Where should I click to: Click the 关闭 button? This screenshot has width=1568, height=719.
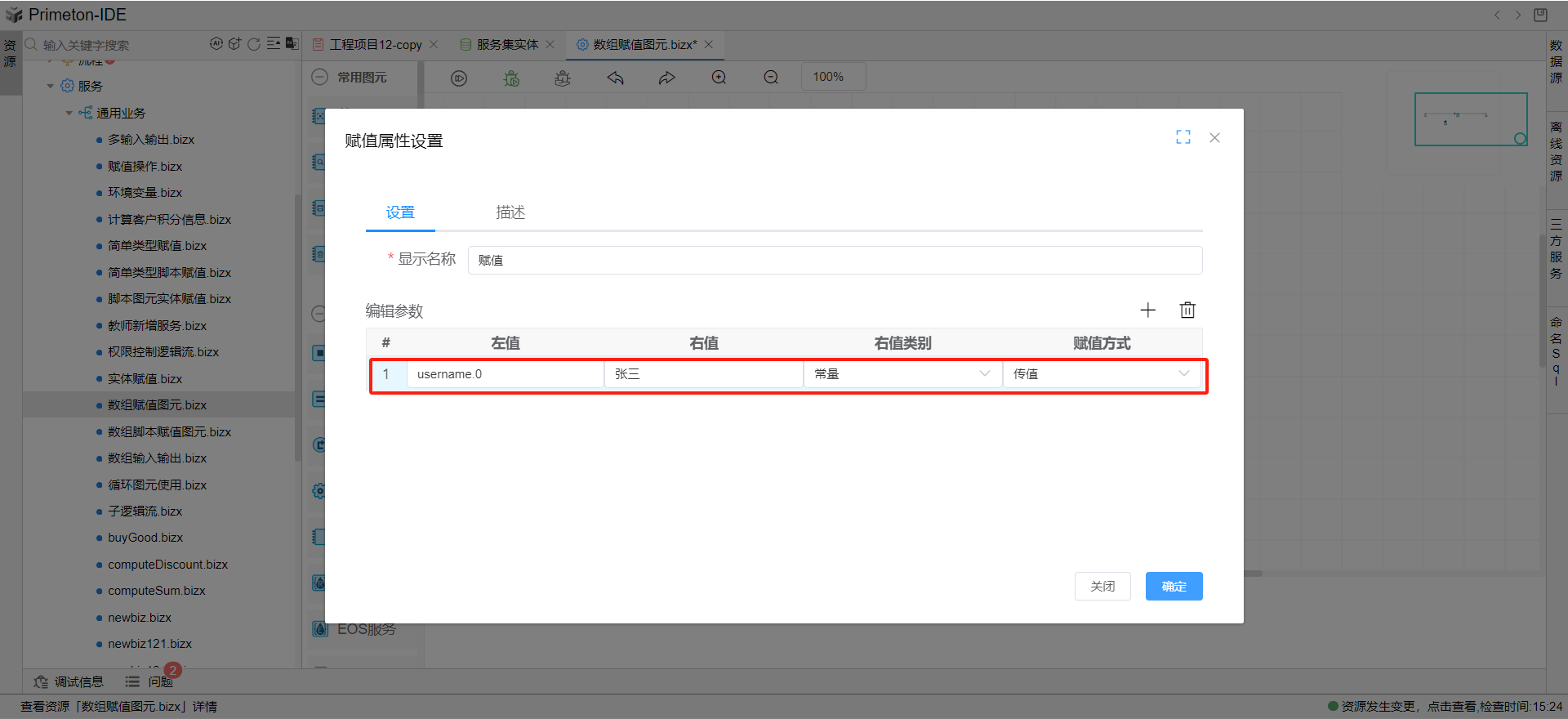click(1102, 587)
